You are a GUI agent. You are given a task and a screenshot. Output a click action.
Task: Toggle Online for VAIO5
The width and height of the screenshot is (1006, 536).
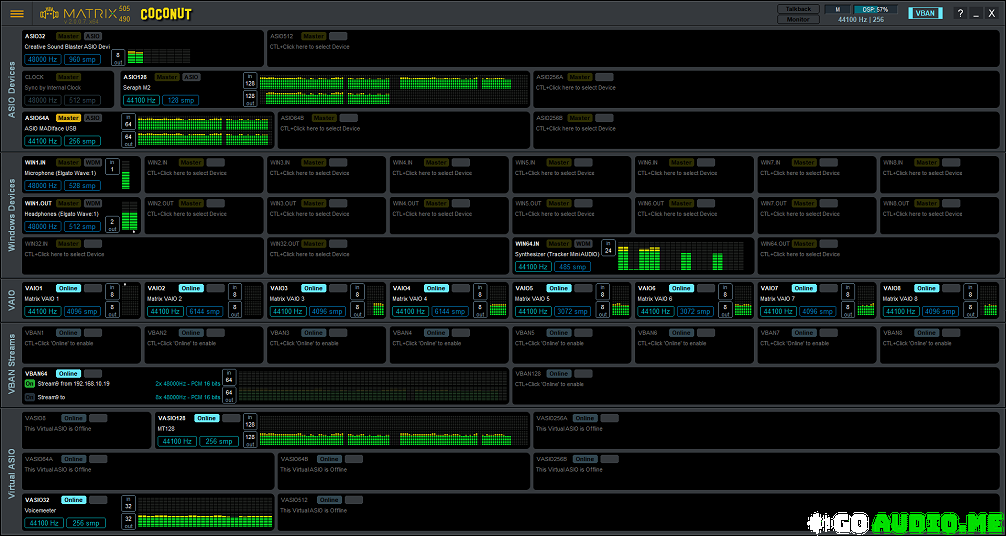[559, 288]
